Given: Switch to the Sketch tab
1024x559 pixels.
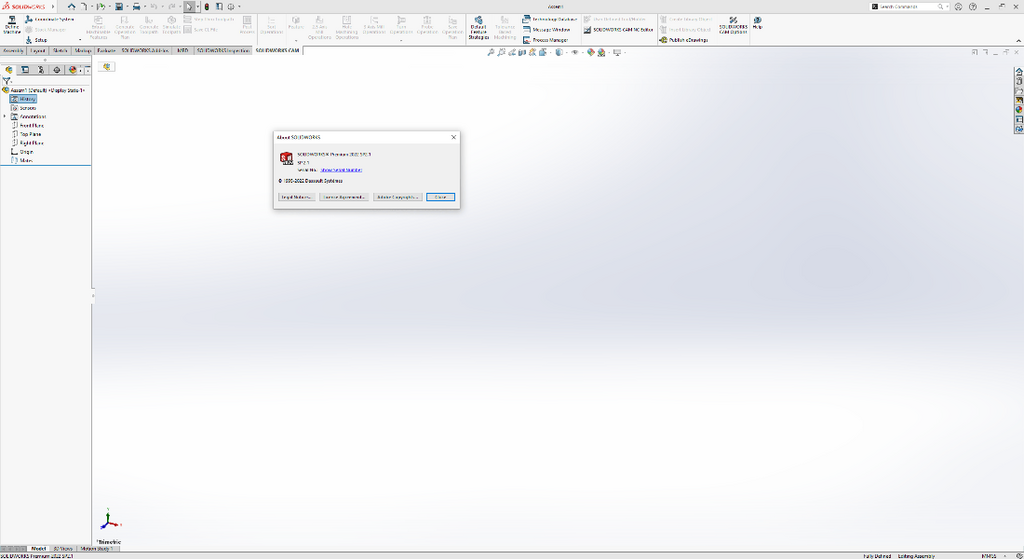Looking at the screenshot, I should click(x=60, y=50).
